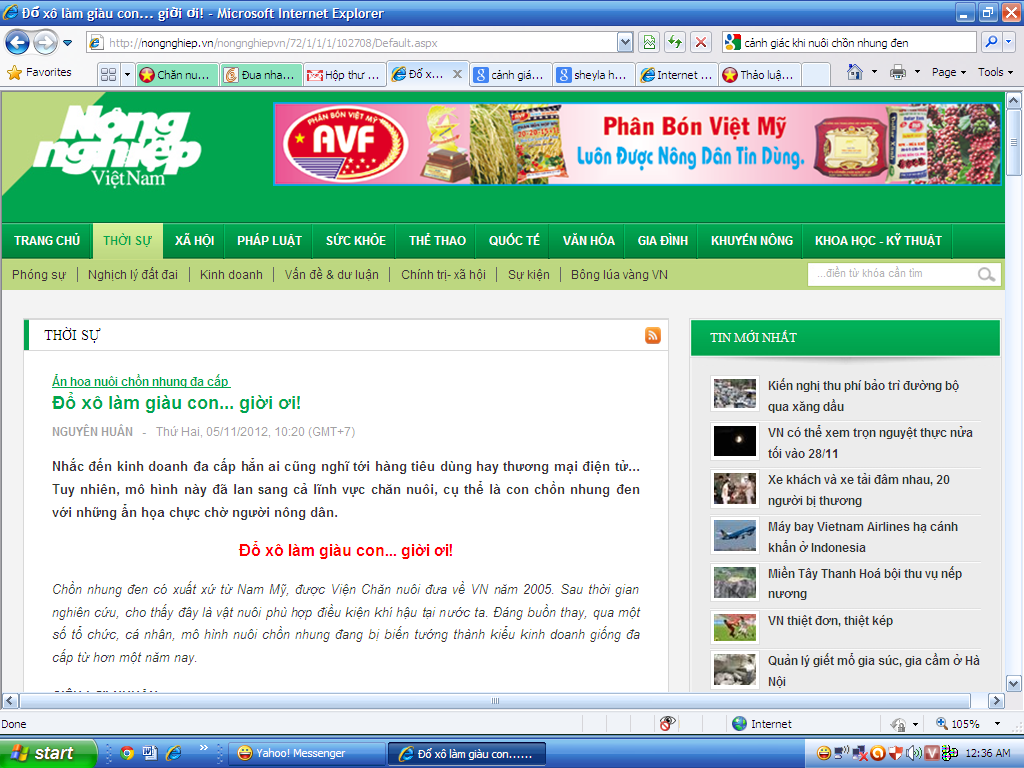Click the Vietnam Airlines news thumbnail
1024x768 pixels.
(x=734, y=535)
